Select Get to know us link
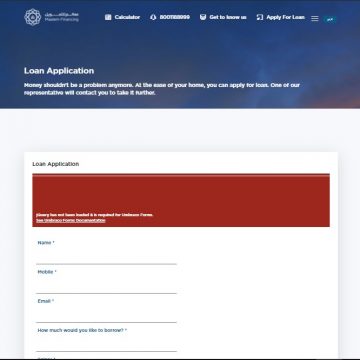The image size is (360, 360). coord(228,17)
